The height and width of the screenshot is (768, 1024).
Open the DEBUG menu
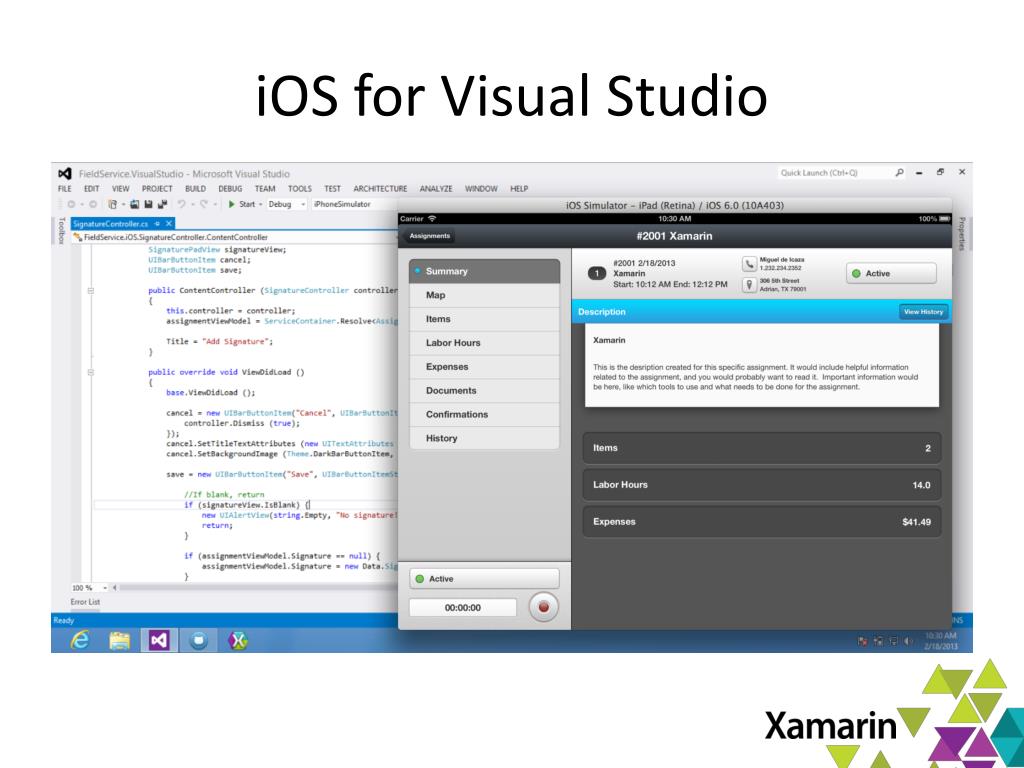click(231, 189)
